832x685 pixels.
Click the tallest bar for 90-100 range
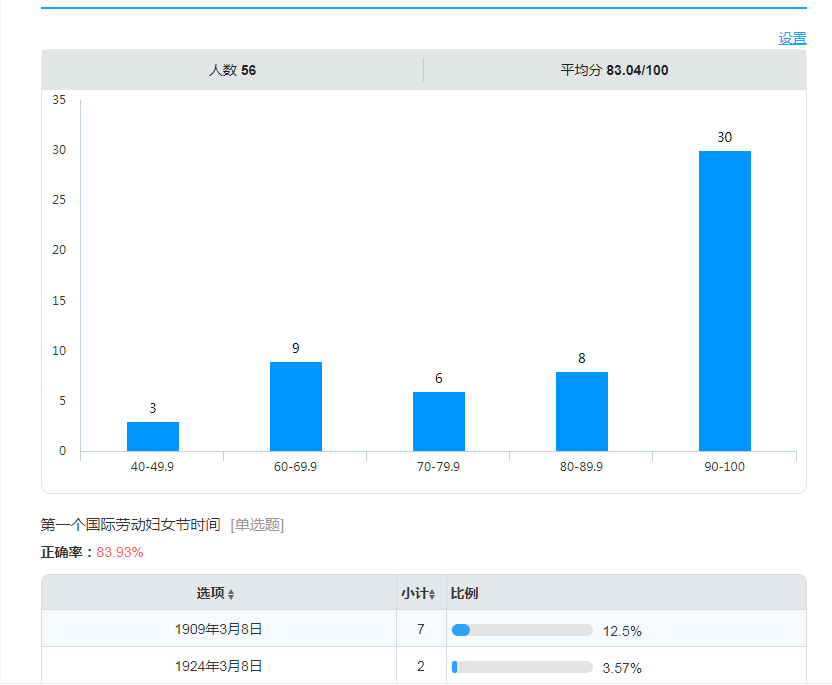[x=724, y=300]
